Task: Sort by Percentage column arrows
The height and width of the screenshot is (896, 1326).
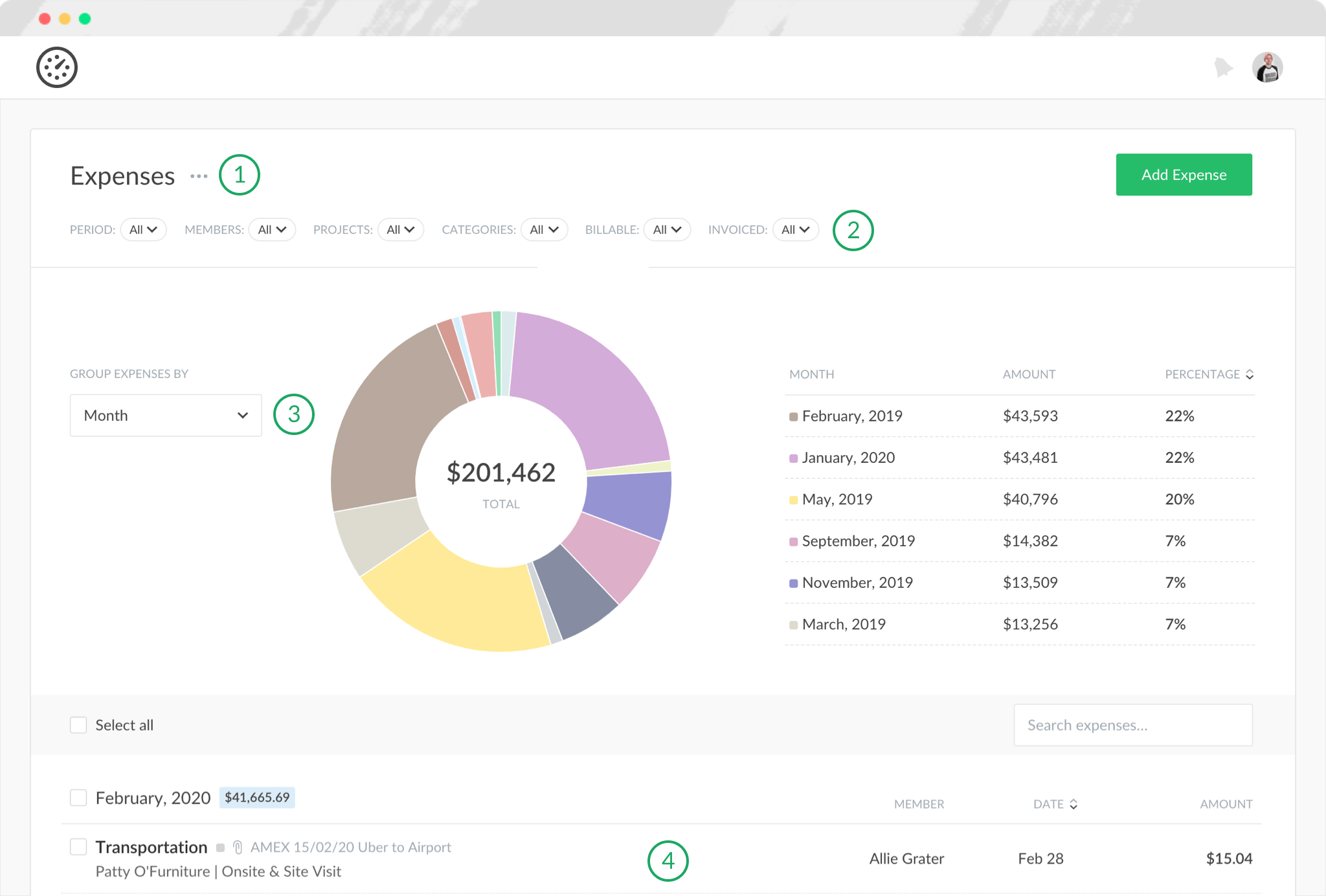Action: pyautogui.click(x=1250, y=374)
